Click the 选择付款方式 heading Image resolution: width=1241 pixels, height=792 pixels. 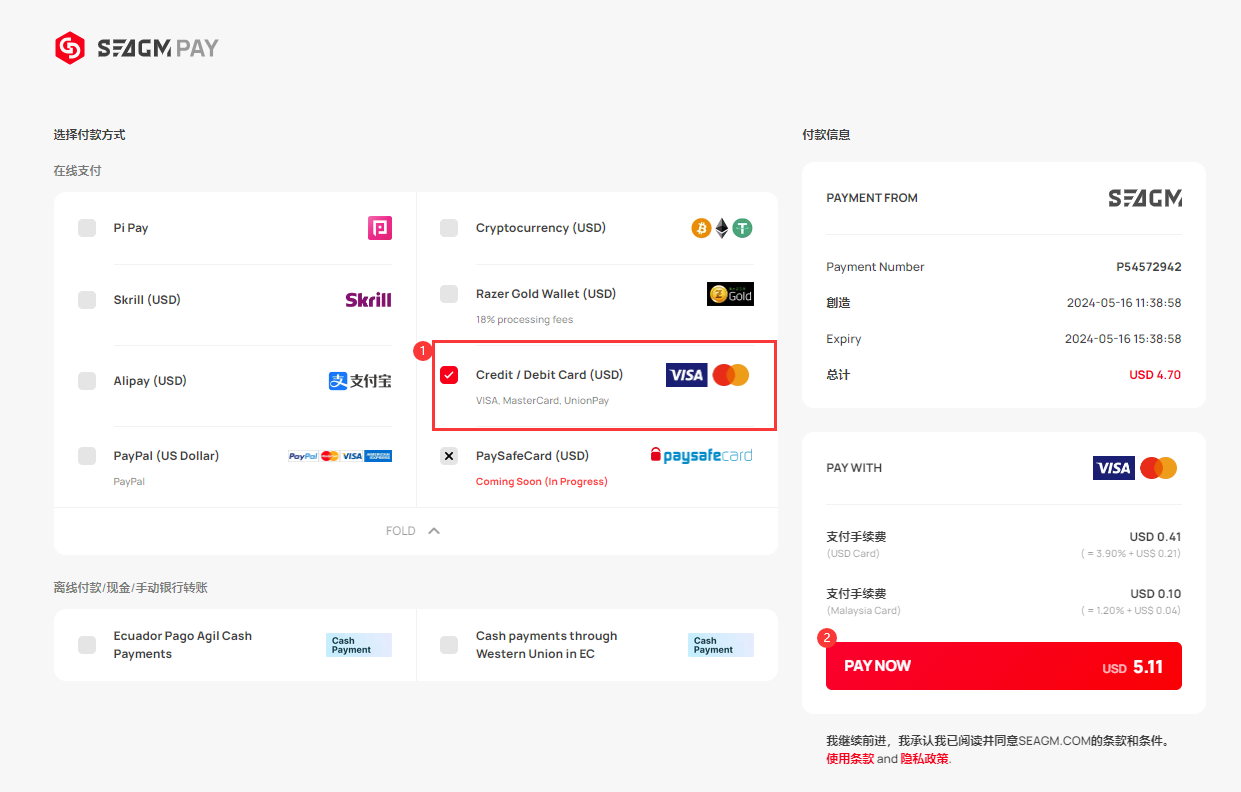click(x=90, y=135)
